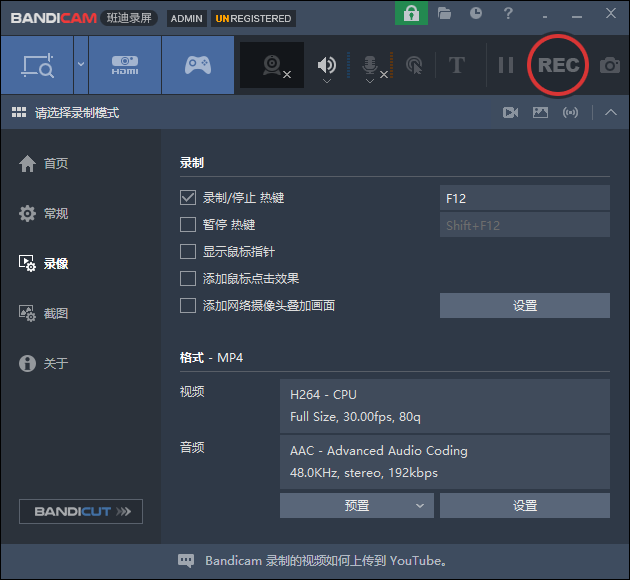Open the output folder icon
Image resolution: width=630 pixels, height=580 pixels.
click(x=444, y=14)
